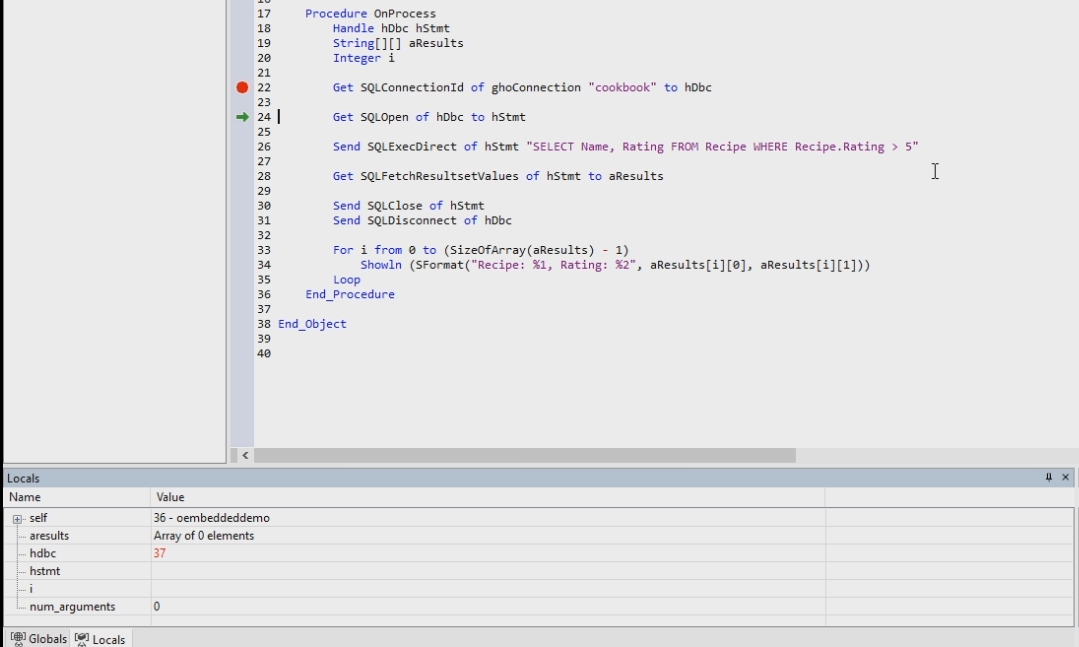The image size is (1079, 647).
Task: Remove the red breakpoint on line 22
Action: 242,88
